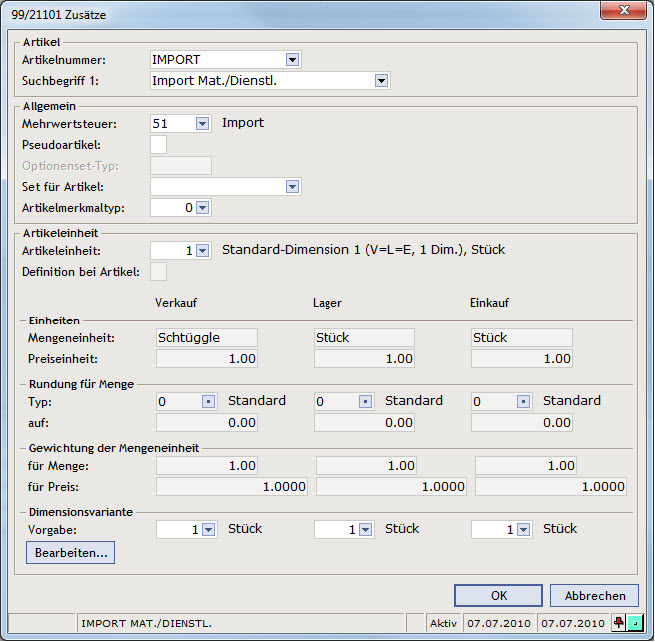Click the Abbrechen button
Screen dimensions: 655x642
coord(594,595)
